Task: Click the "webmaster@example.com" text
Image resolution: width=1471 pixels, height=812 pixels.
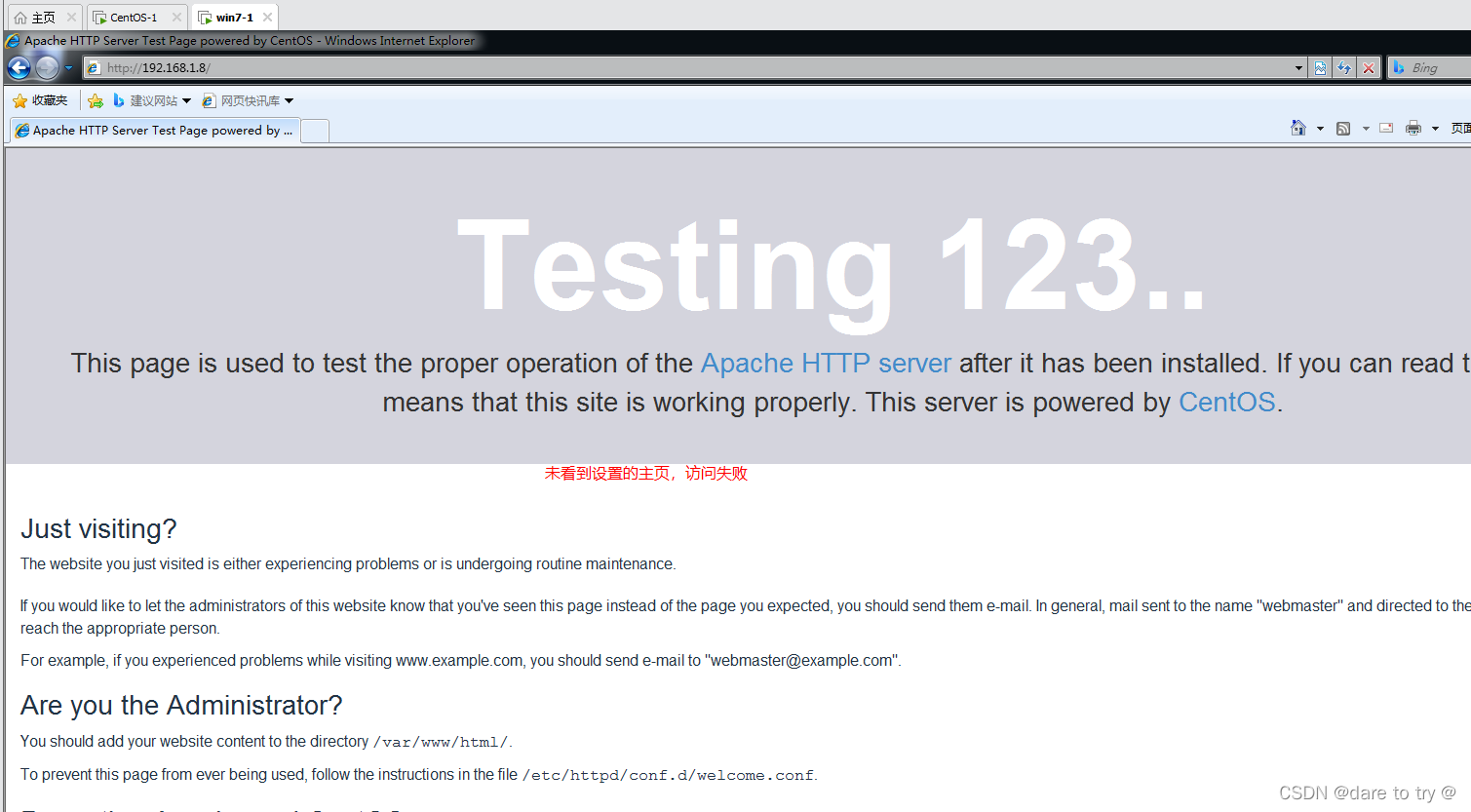Action: (x=801, y=661)
